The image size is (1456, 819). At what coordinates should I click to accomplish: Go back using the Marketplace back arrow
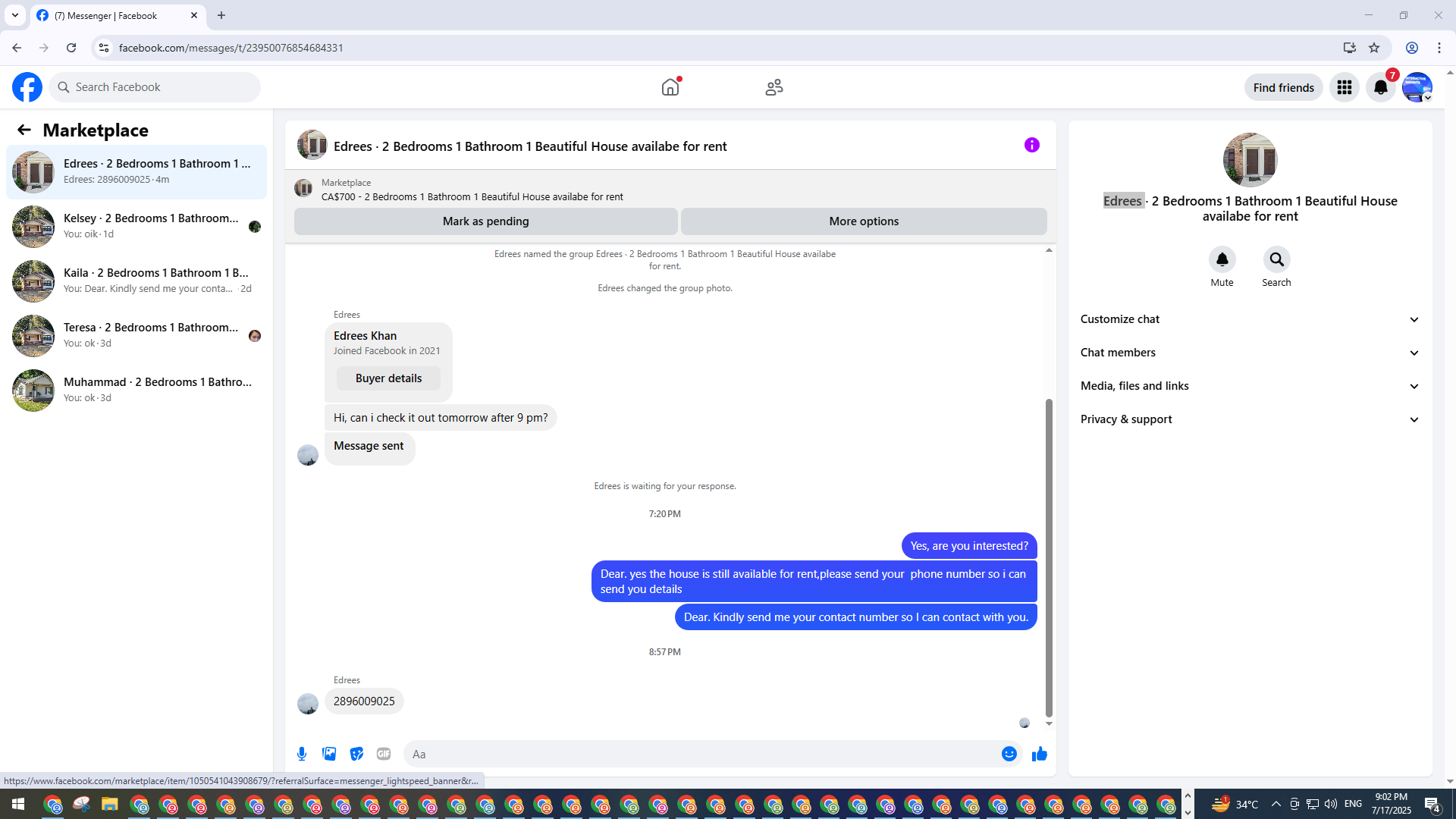[x=24, y=130]
